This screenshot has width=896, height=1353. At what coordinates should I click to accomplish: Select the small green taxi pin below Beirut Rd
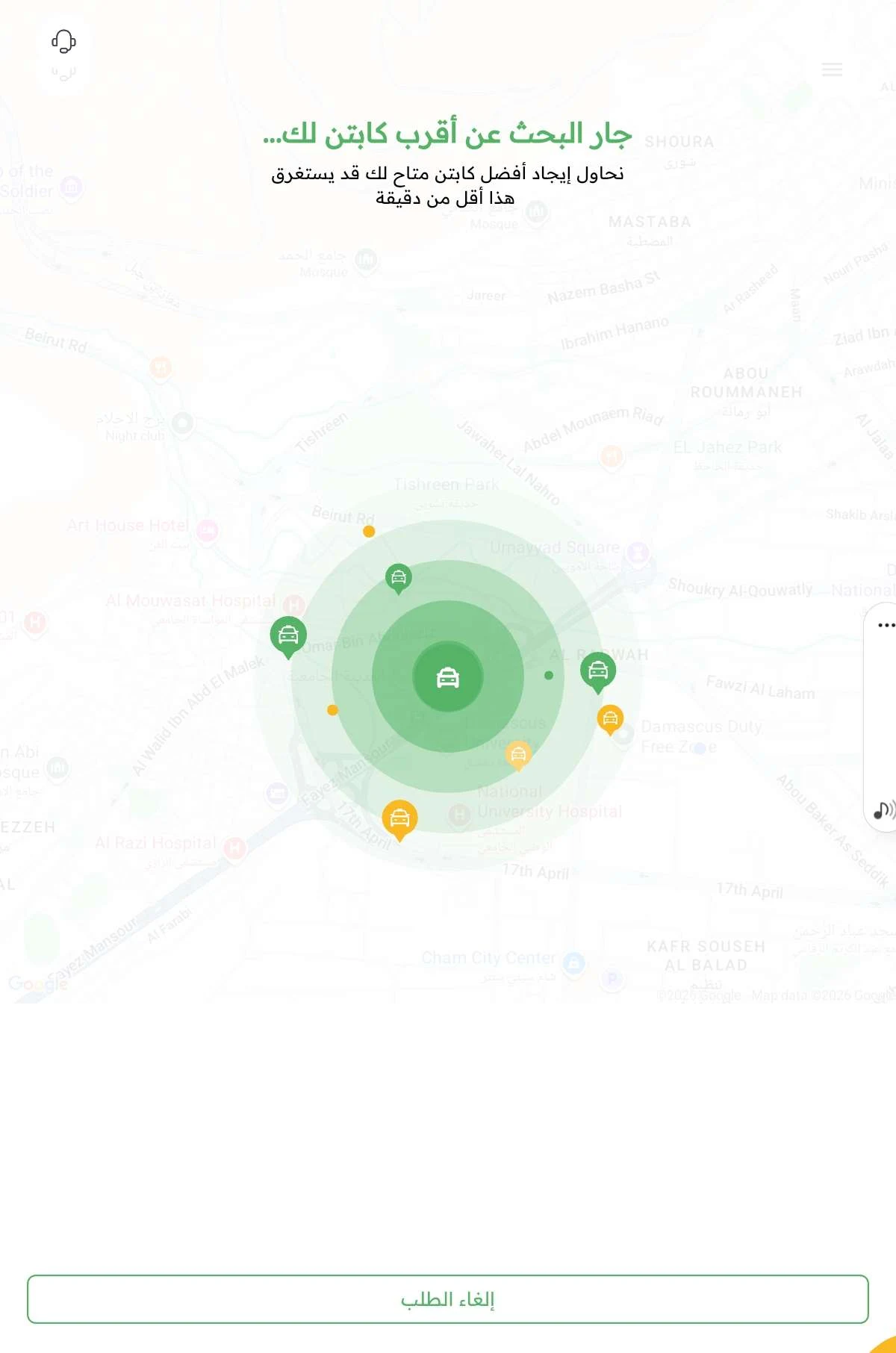pyautogui.click(x=399, y=578)
